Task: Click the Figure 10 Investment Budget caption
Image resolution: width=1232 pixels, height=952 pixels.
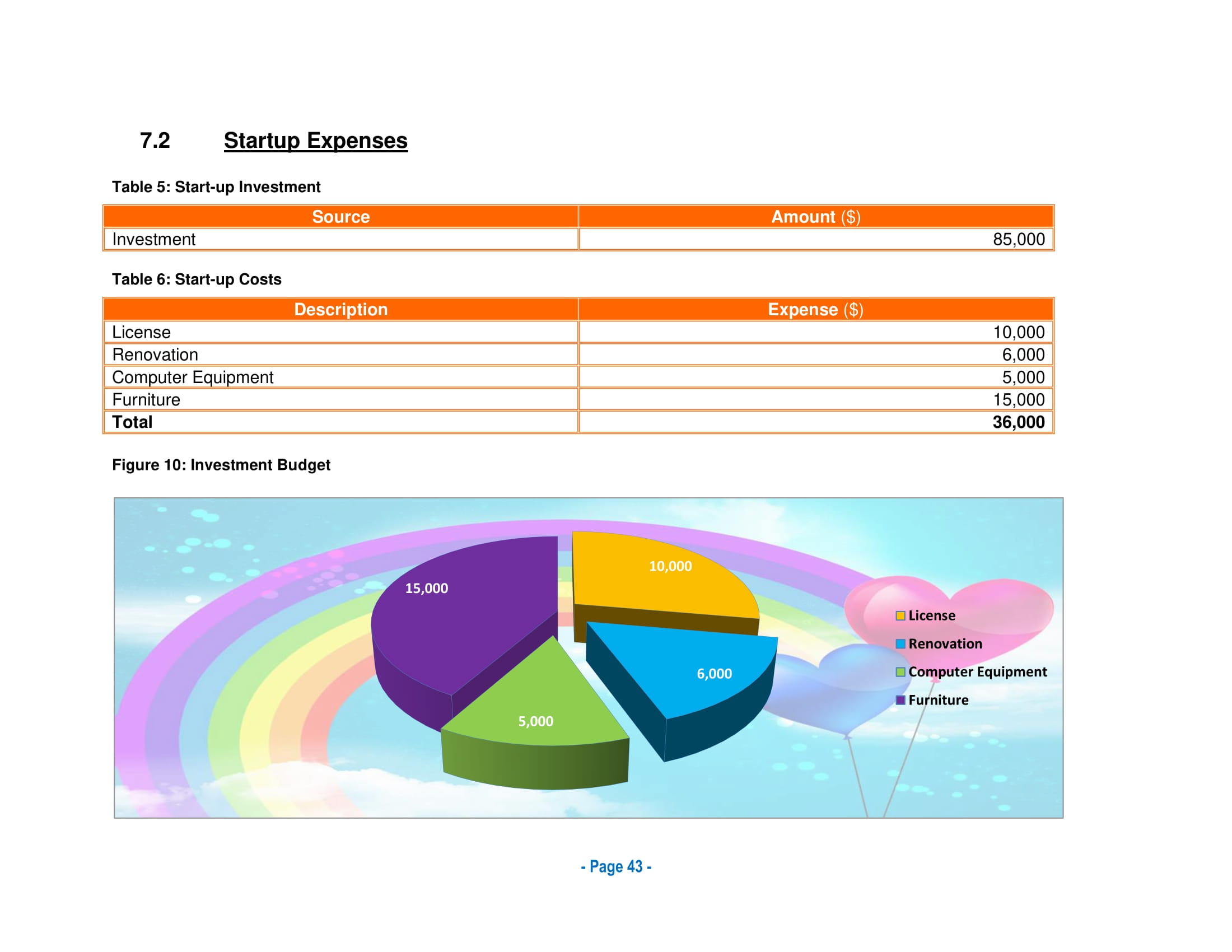Action: click(221, 465)
